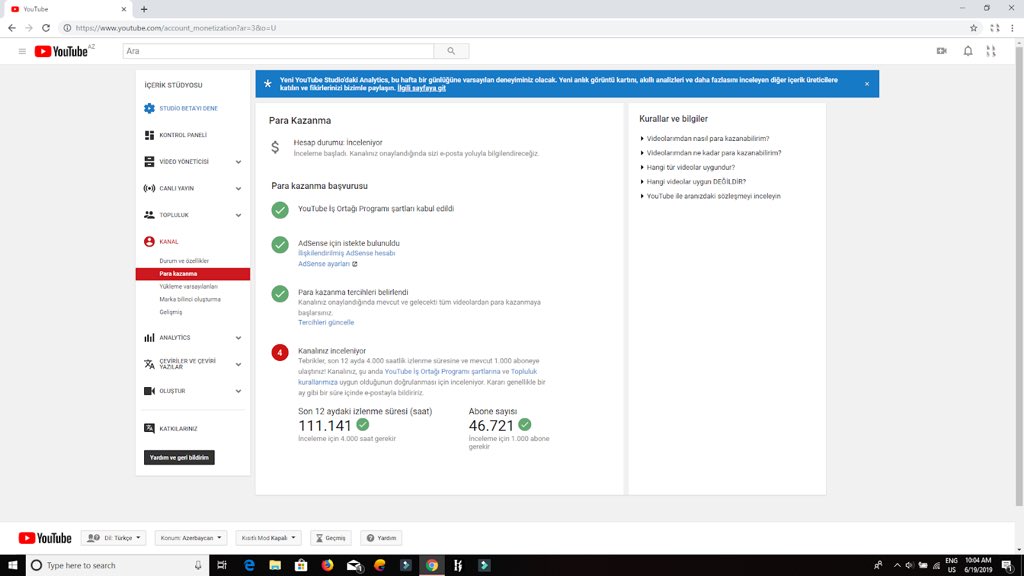Open File Explorer from taskbar
The height and width of the screenshot is (576, 1024).
point(275,565)
